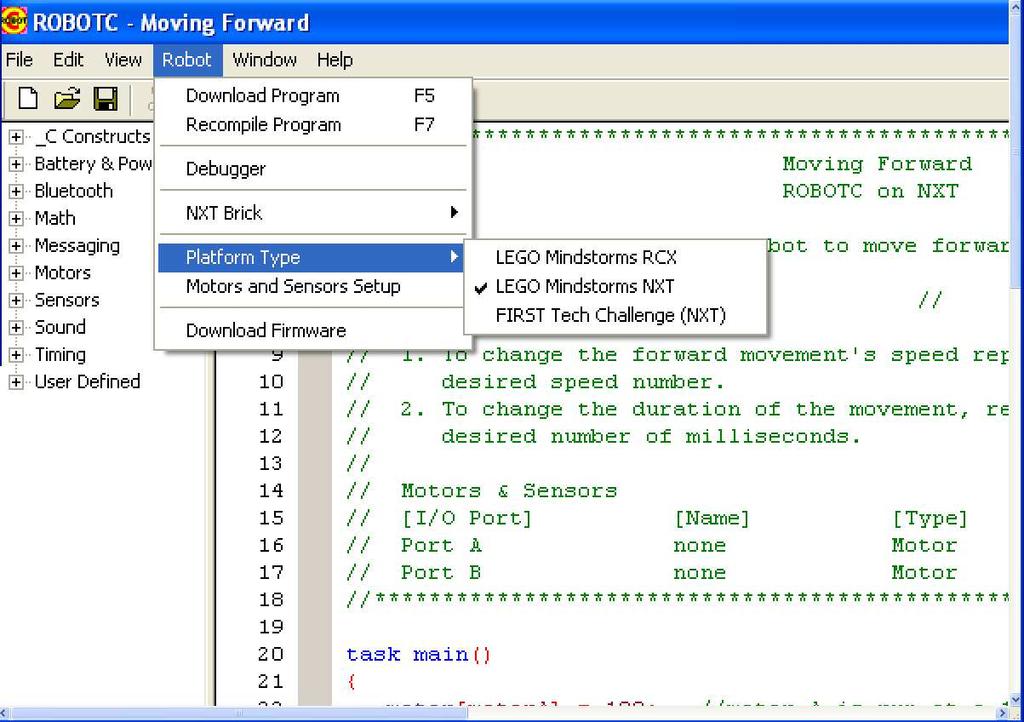Viewport: 1024px width, 722px height.
Task: Expand the Sound tree node
Action: (x=16, y=327)
